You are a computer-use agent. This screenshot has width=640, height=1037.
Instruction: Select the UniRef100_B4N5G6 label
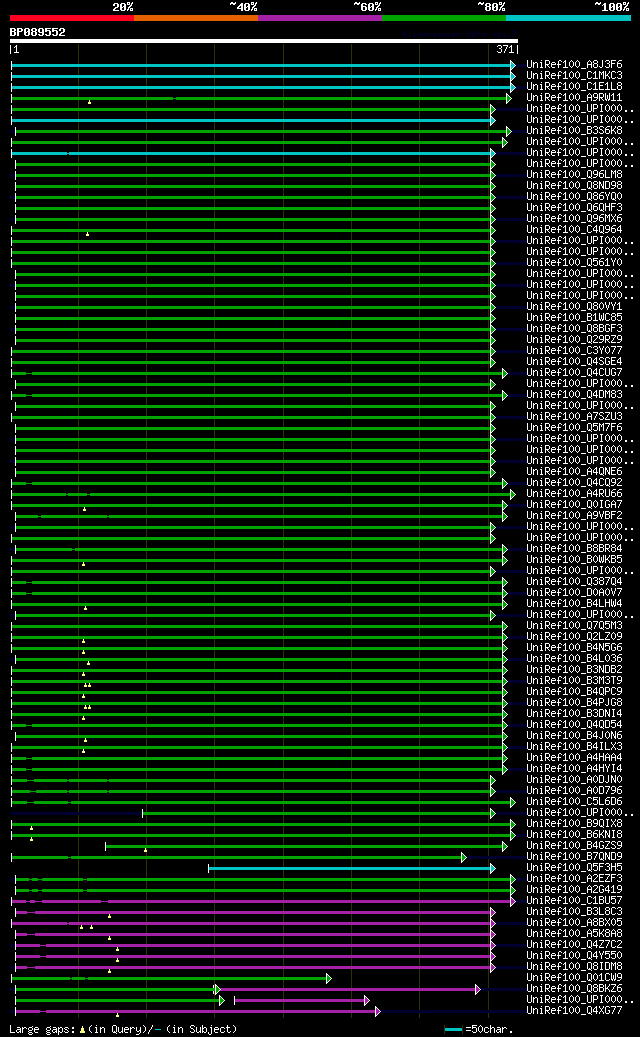pyautogui.click(x=574, y=647)
